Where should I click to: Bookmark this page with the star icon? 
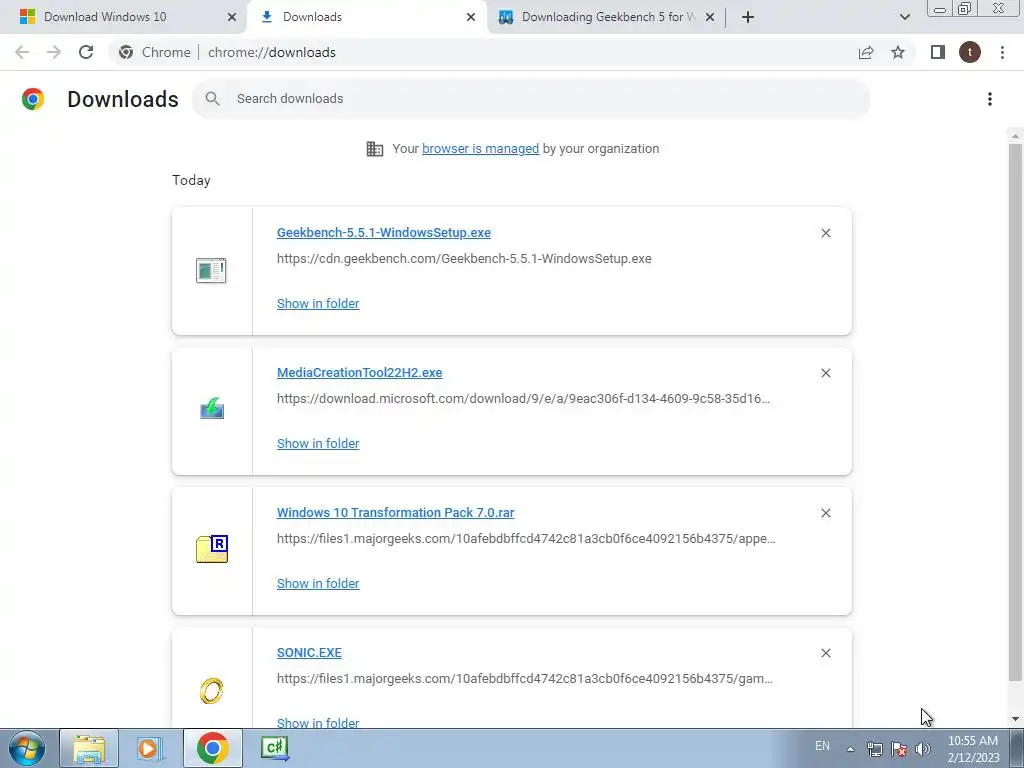[x=898, y=52]
